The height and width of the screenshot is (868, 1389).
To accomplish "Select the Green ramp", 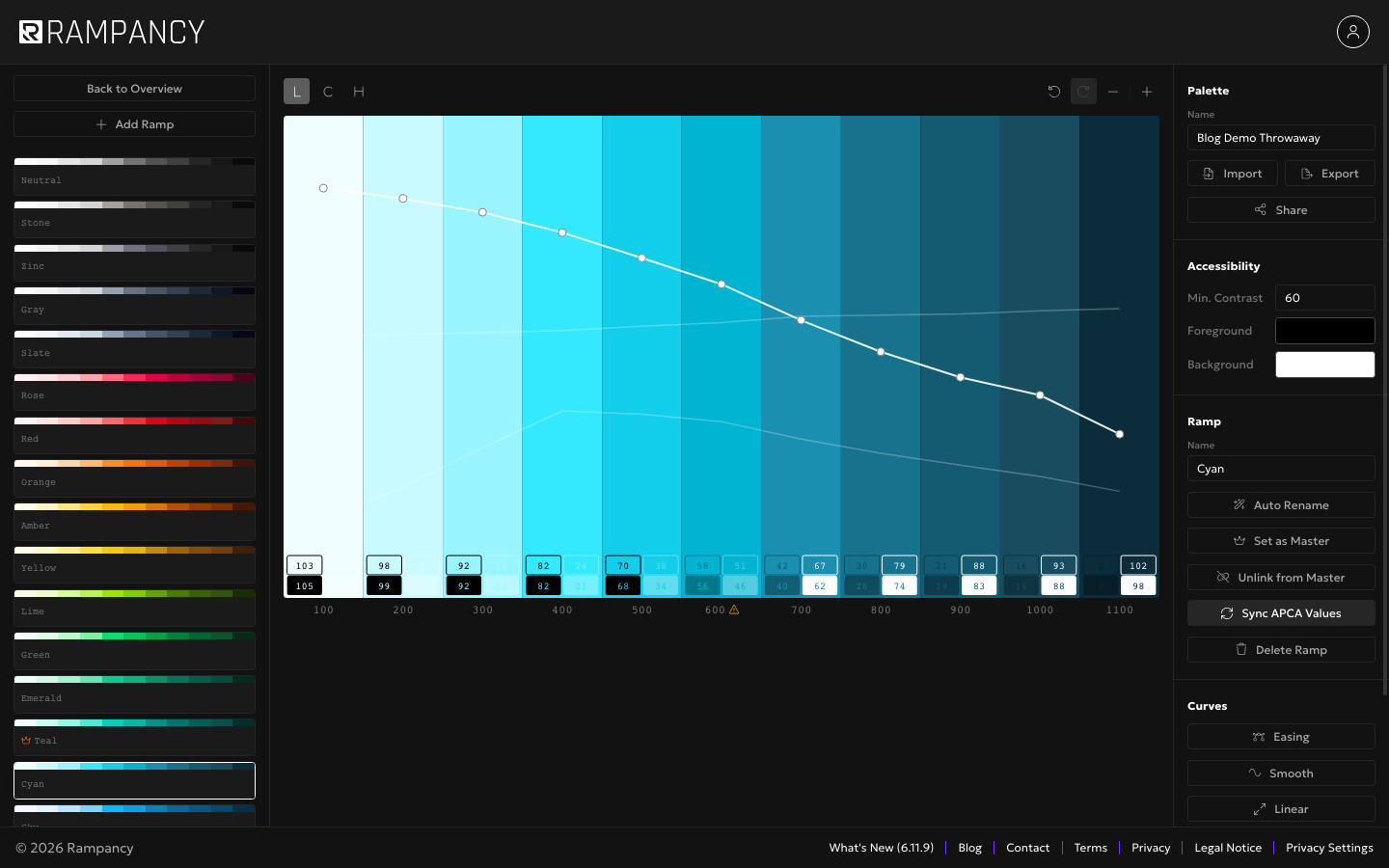I will 134,651.
